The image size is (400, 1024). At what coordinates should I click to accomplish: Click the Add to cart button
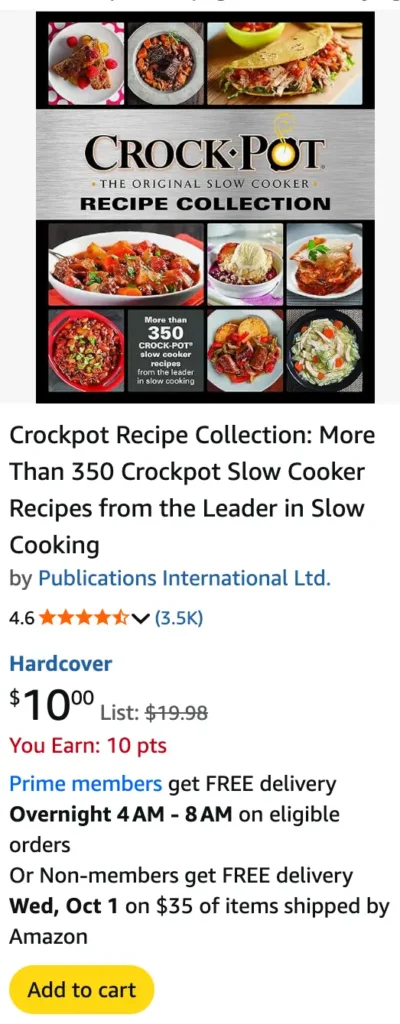(82, 989)
